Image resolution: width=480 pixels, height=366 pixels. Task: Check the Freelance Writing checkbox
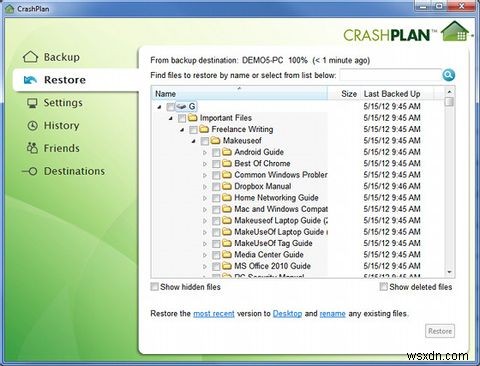tap(193, 129)
